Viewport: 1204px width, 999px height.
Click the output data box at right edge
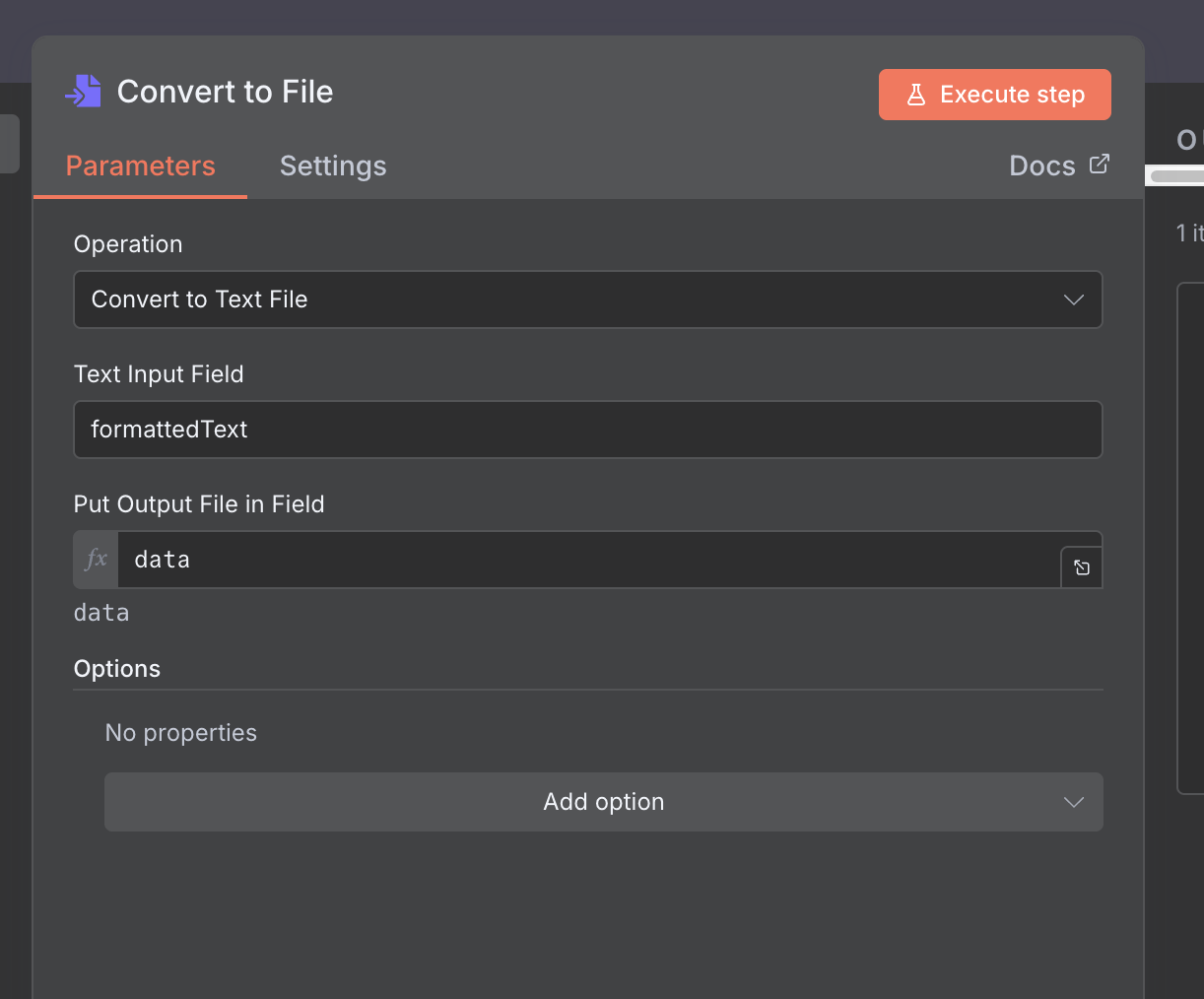[x=1190, y=537]
